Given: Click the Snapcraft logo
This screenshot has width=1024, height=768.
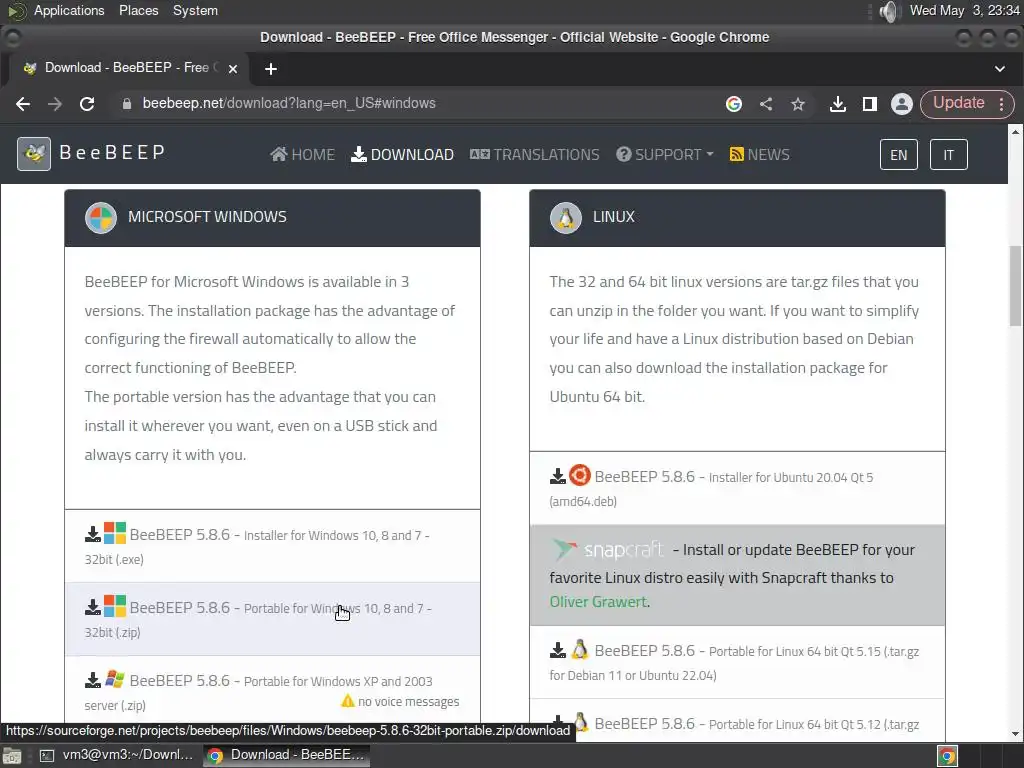Looking at the screenshot, I should click(x=607, y=550).
